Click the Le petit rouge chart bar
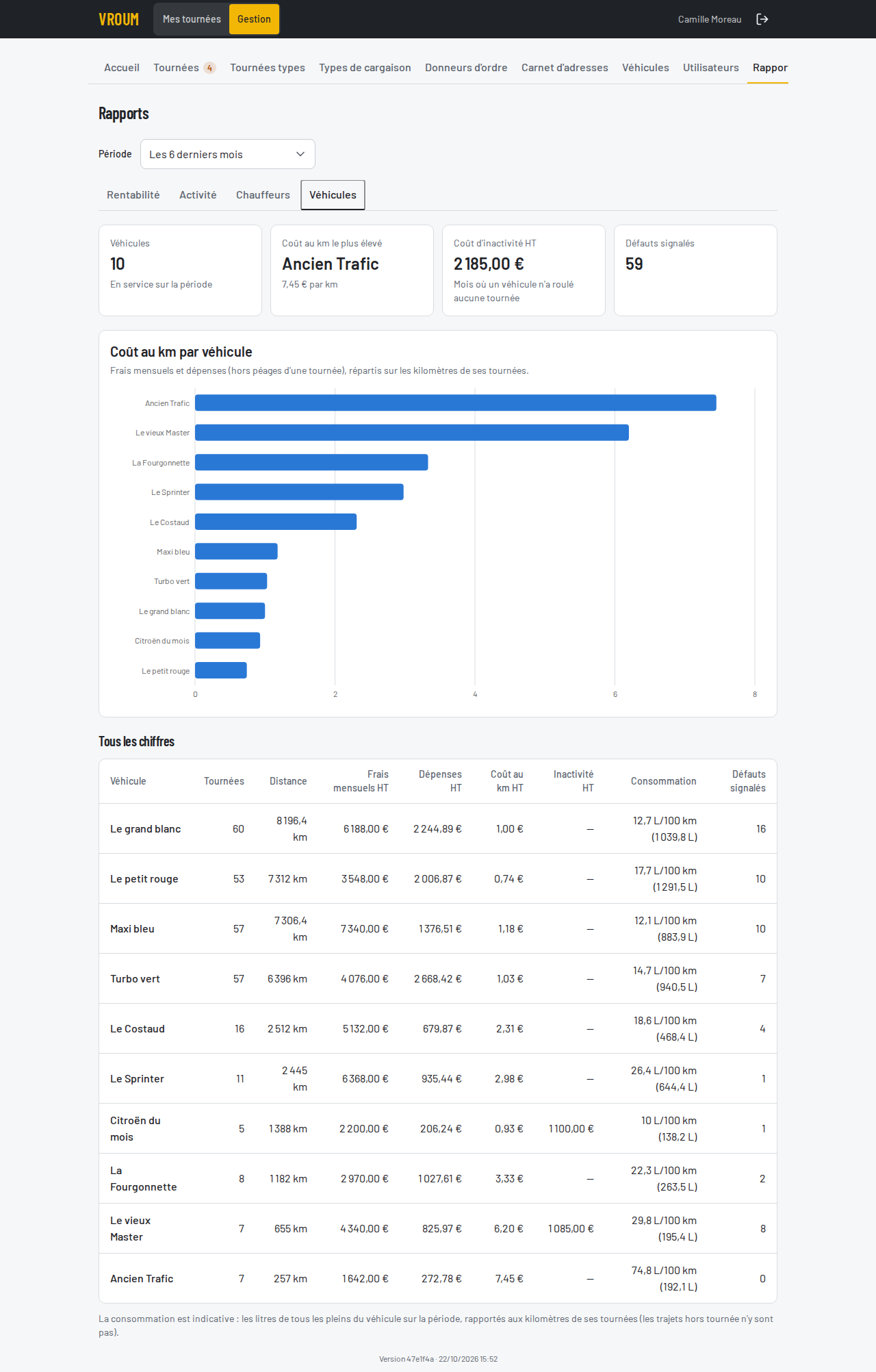The image size is (876, 1372). (x=221, y=670)
